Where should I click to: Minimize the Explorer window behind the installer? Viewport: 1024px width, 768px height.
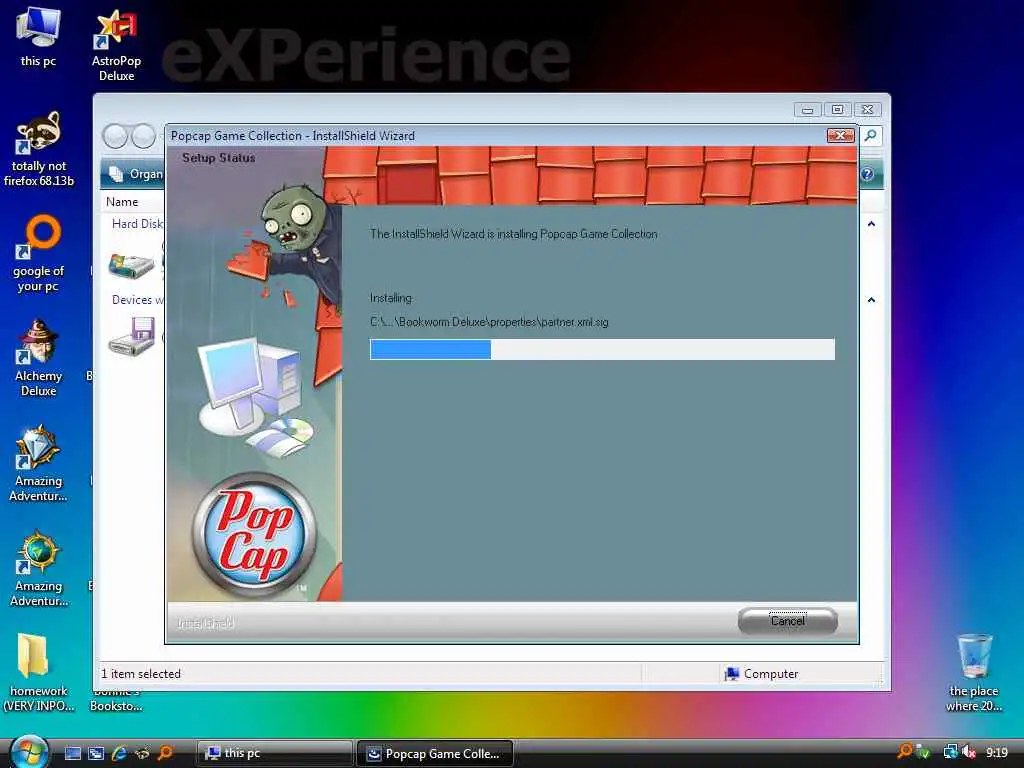[x=808, y=110]
